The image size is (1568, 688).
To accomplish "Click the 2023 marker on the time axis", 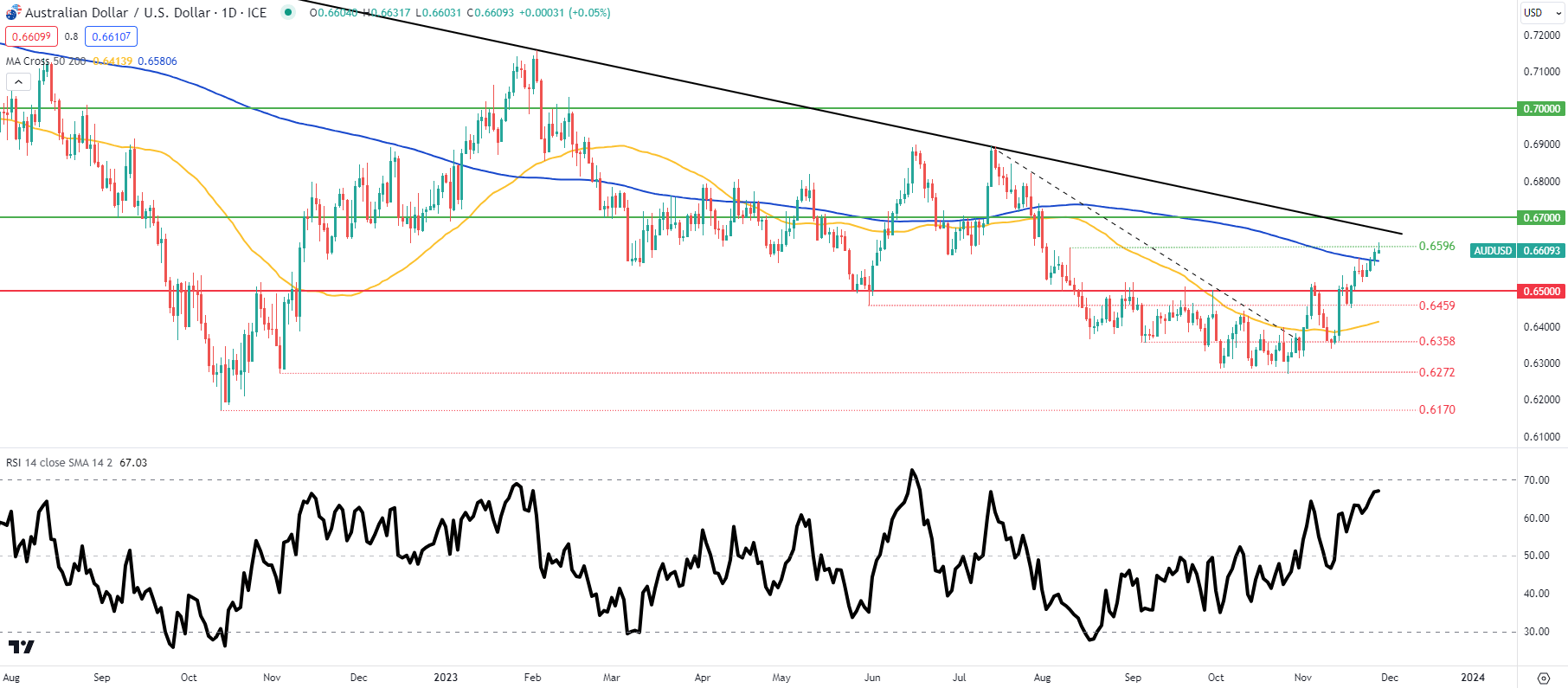I will (x=446, y=678).
